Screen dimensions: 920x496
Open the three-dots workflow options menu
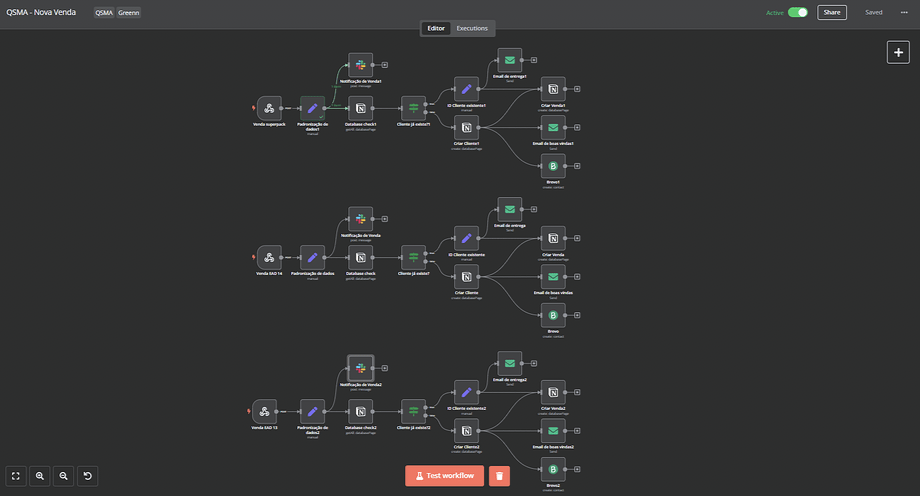pos(904,12)
